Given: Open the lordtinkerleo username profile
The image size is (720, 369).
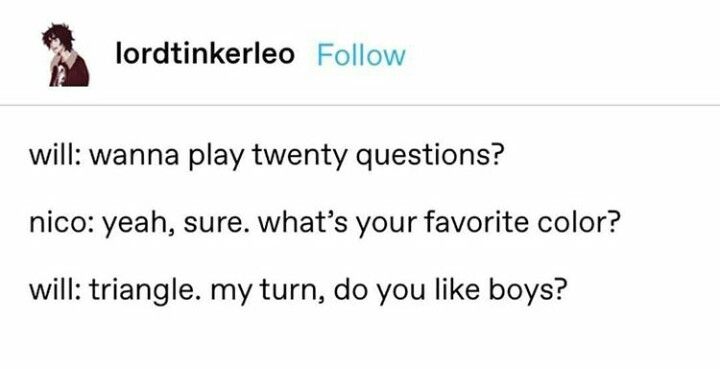Looking at the screenshot, I should click(x=205, y=55).
